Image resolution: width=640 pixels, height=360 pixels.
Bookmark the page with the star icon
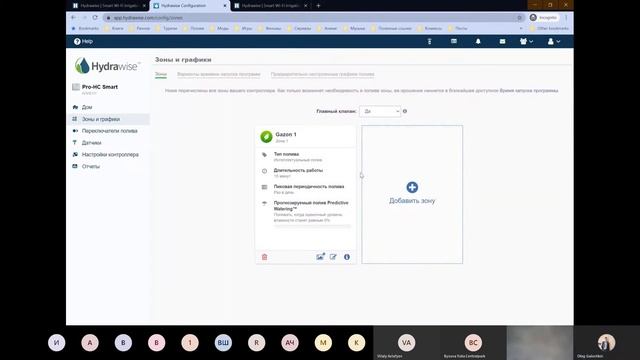coord(520,18)
